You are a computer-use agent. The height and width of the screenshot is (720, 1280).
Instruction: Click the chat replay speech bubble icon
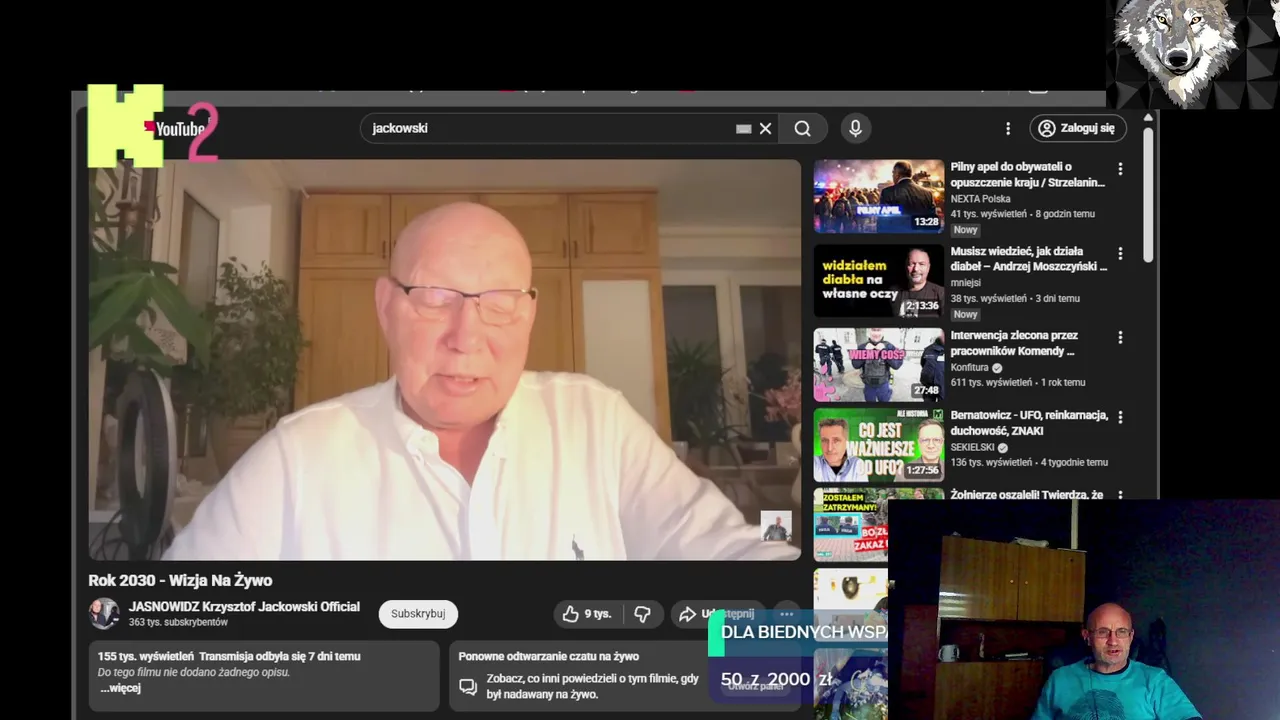467,686
